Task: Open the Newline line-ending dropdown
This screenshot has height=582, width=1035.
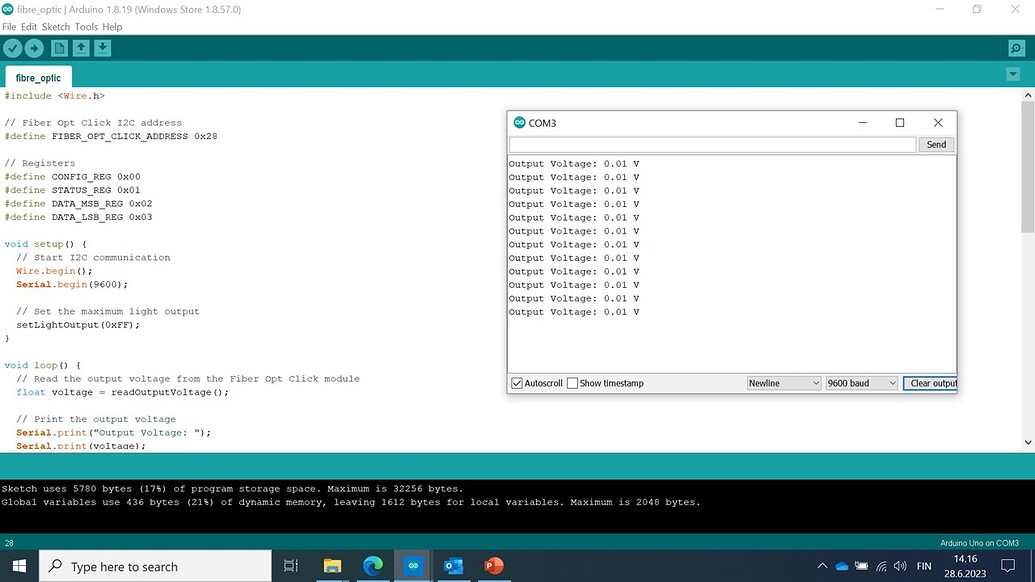Action: (x=784, y=383)
